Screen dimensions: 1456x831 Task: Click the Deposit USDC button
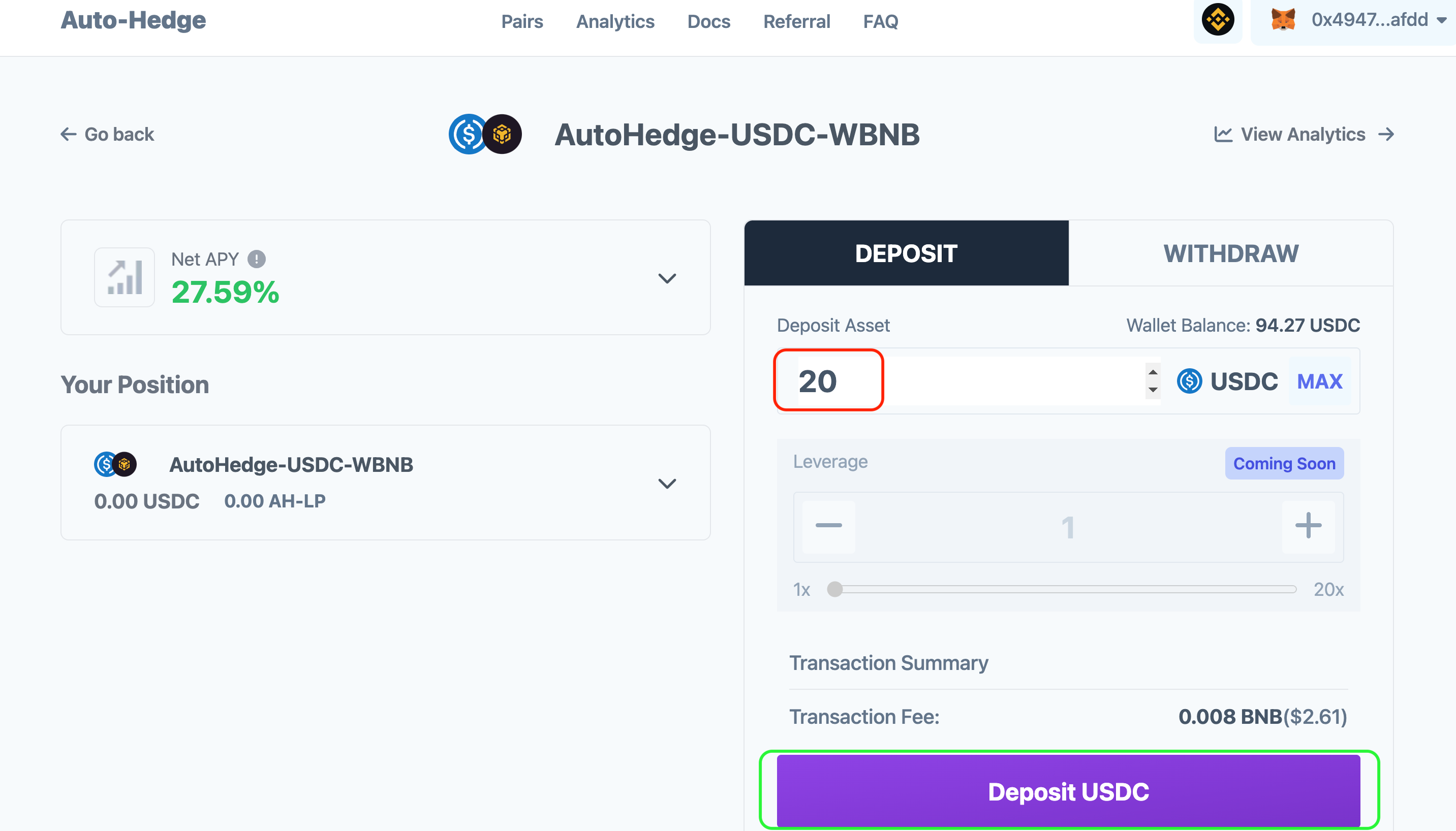pyautogui.click(x=1068, y=791)
